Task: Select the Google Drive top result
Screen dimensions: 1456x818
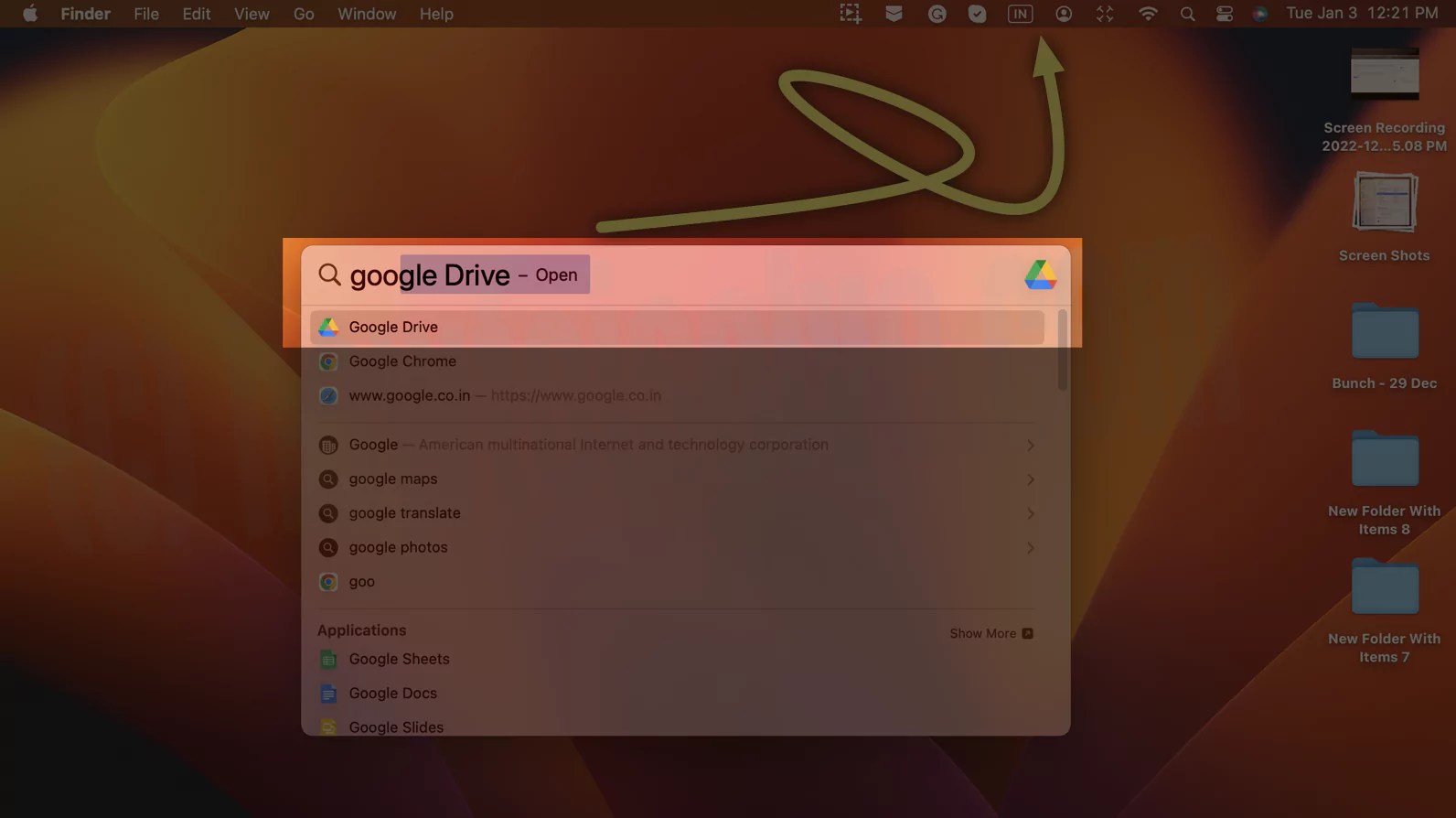Action: click(x=677, y=327)
